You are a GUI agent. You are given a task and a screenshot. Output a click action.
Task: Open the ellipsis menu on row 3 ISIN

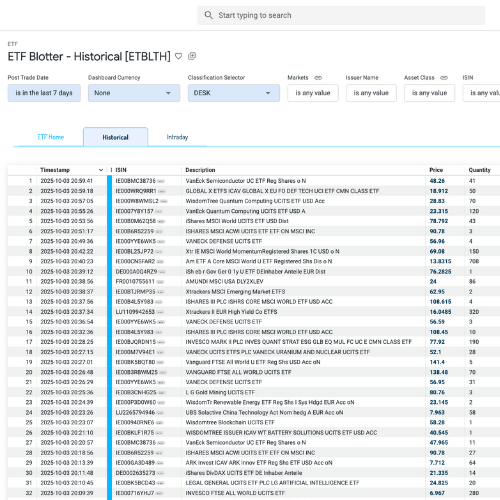pos(164,201)
